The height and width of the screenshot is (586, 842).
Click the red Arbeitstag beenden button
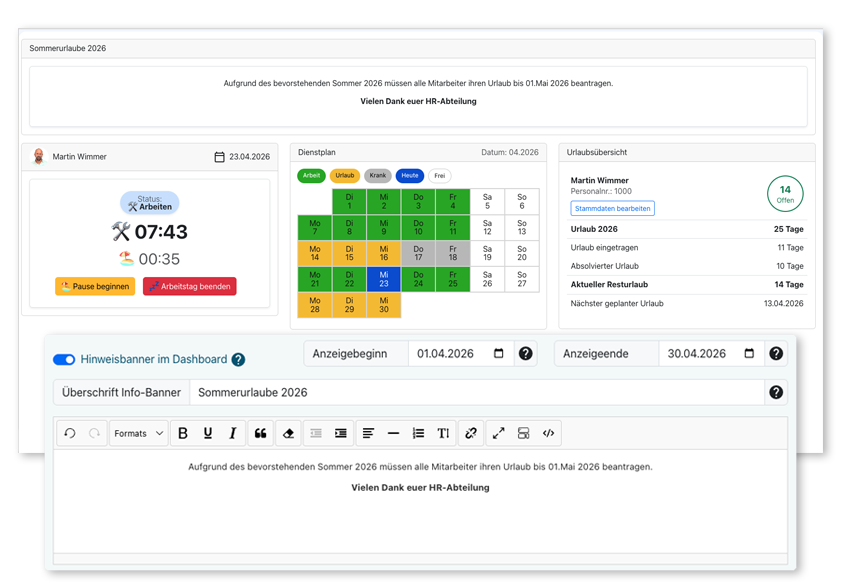190,286
